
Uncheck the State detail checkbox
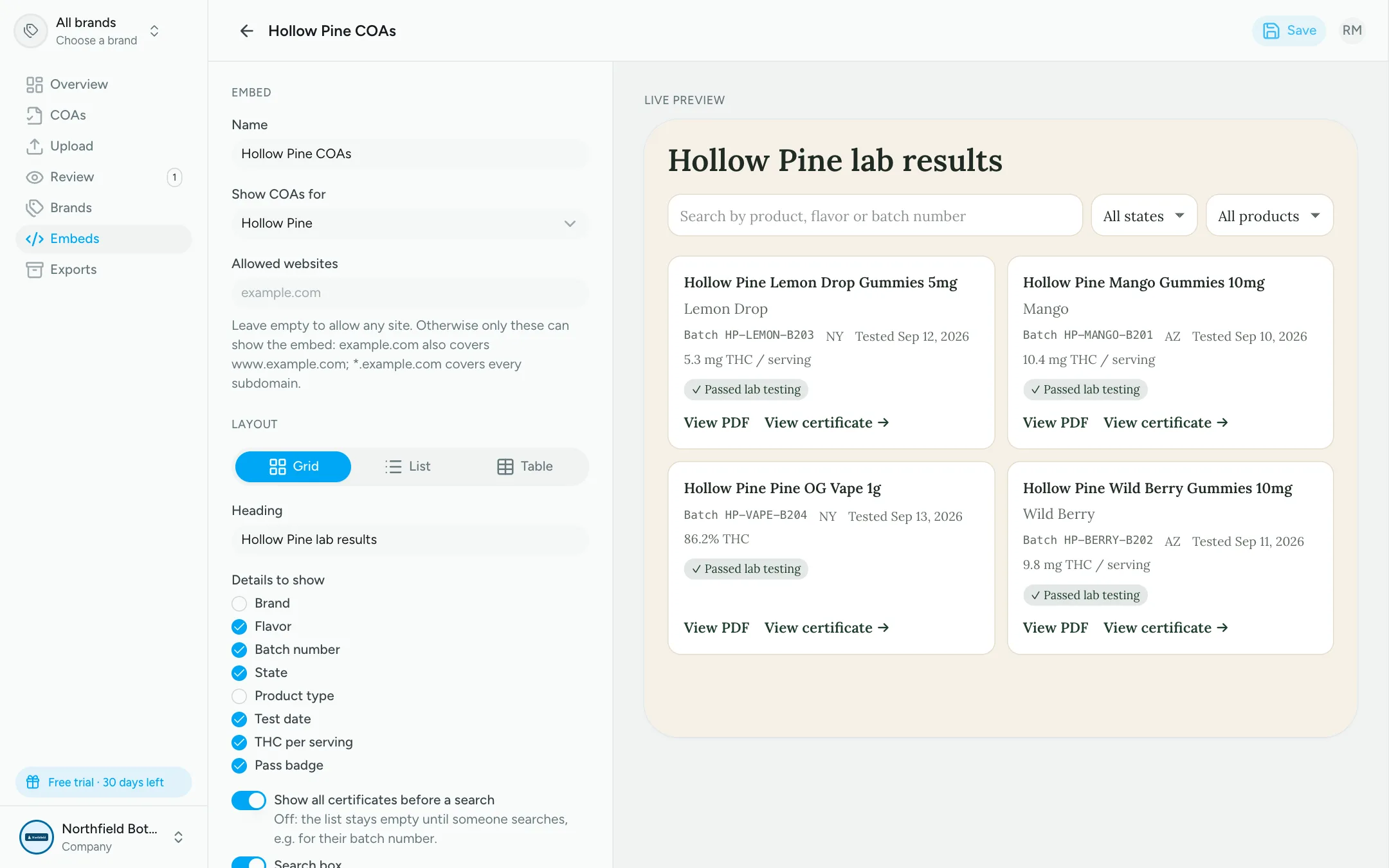click(x=239, y=673)
